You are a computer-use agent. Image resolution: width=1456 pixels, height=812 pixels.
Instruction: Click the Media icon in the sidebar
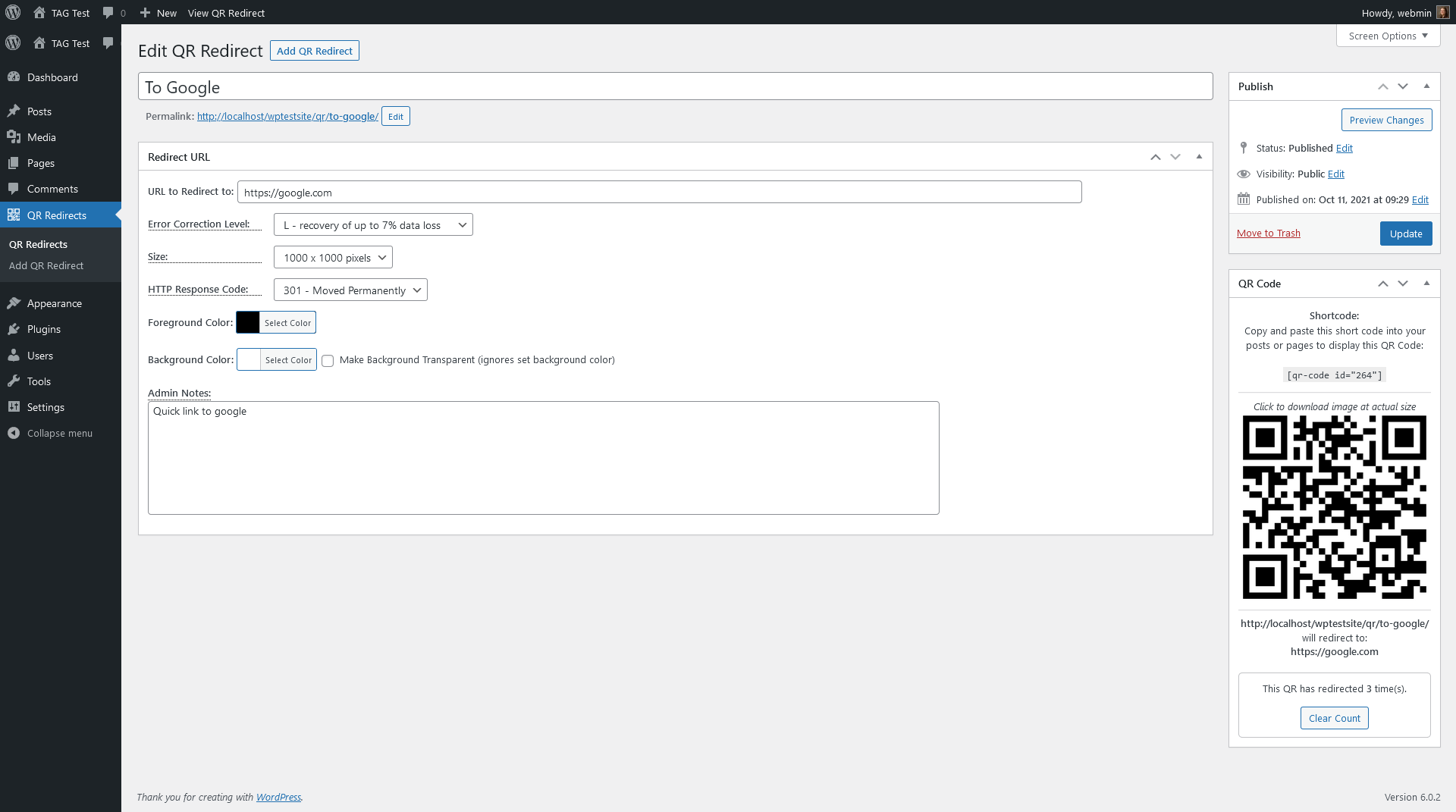click(14, 137)
